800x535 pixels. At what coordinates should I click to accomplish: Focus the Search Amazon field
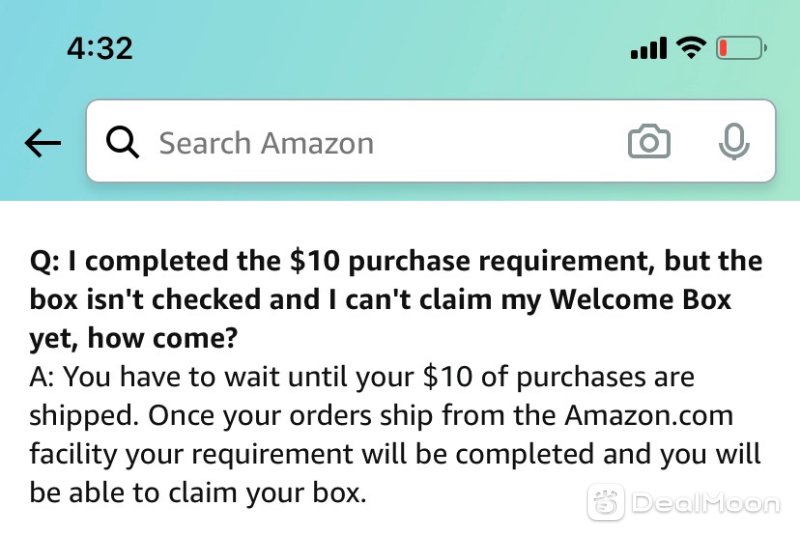click(x=431, y=141)
